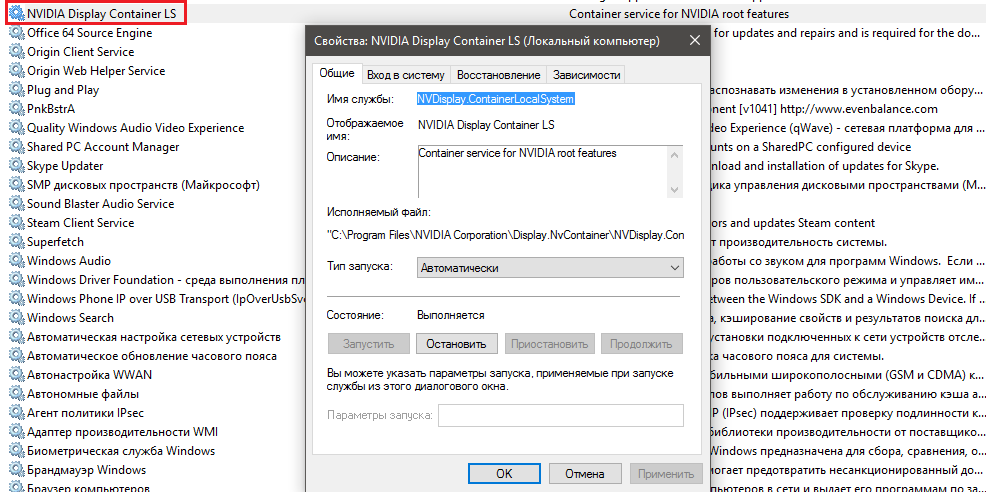Select the Shared PC Account Manager service
Image resolution: width=986 pixels, height=492 pixels.
tap(103, 147)
